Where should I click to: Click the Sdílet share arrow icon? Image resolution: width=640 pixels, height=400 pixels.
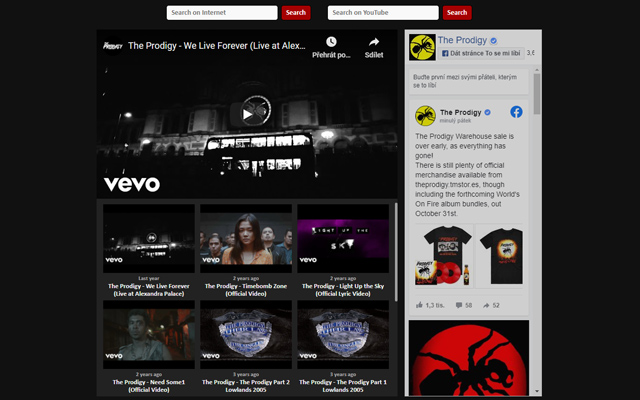(374, 42)
